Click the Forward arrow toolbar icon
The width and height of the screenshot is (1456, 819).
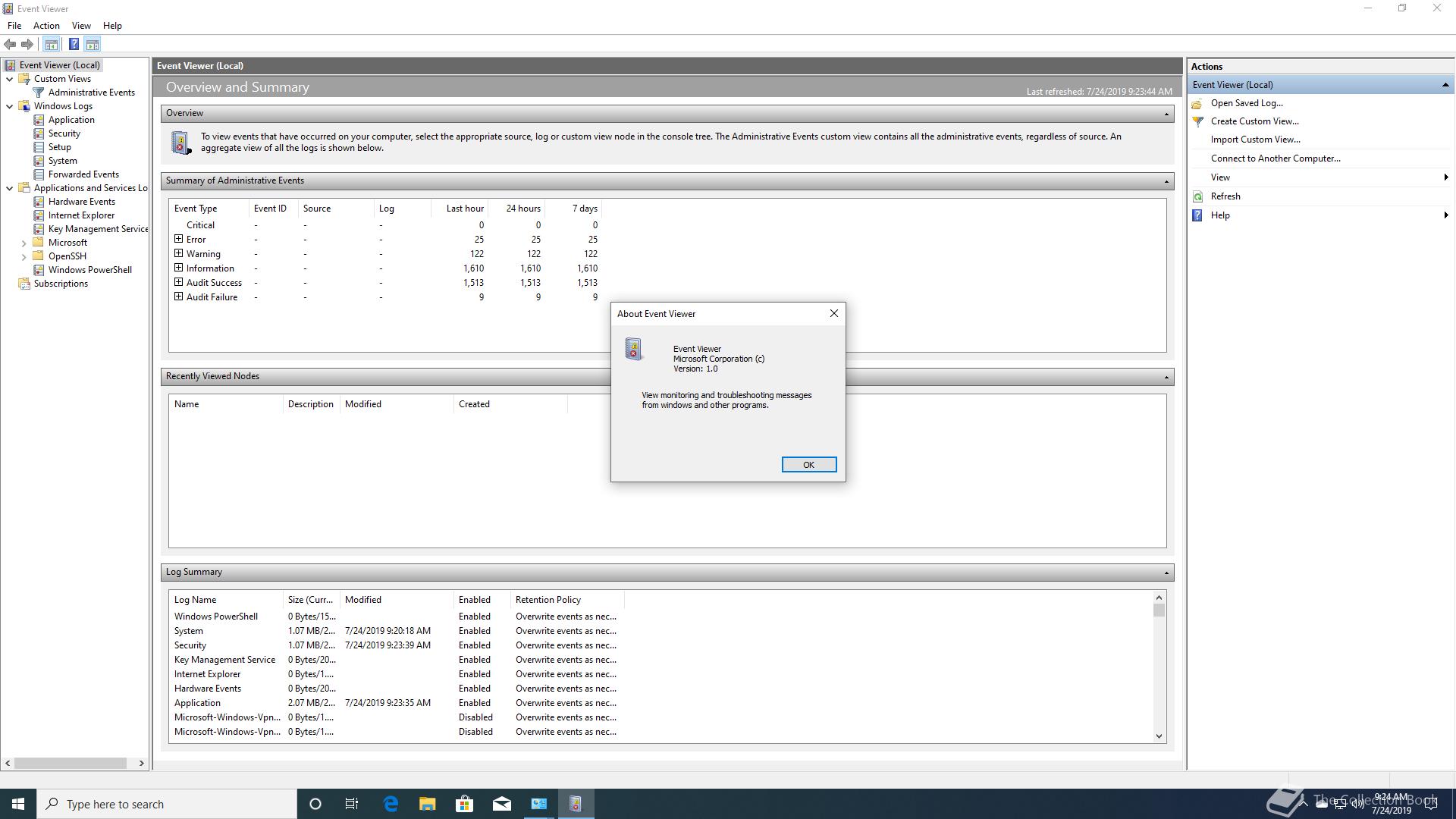(x=27, y=45)
